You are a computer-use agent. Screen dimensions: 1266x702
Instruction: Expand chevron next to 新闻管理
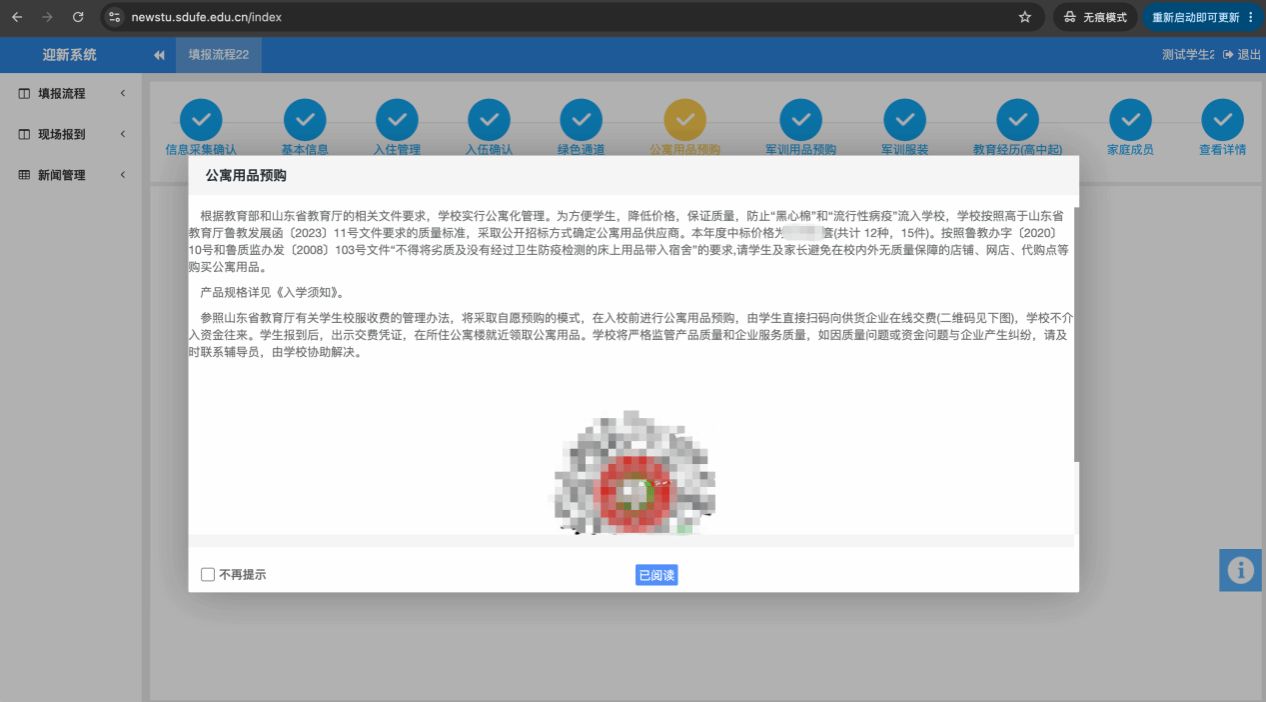(122, 175)
